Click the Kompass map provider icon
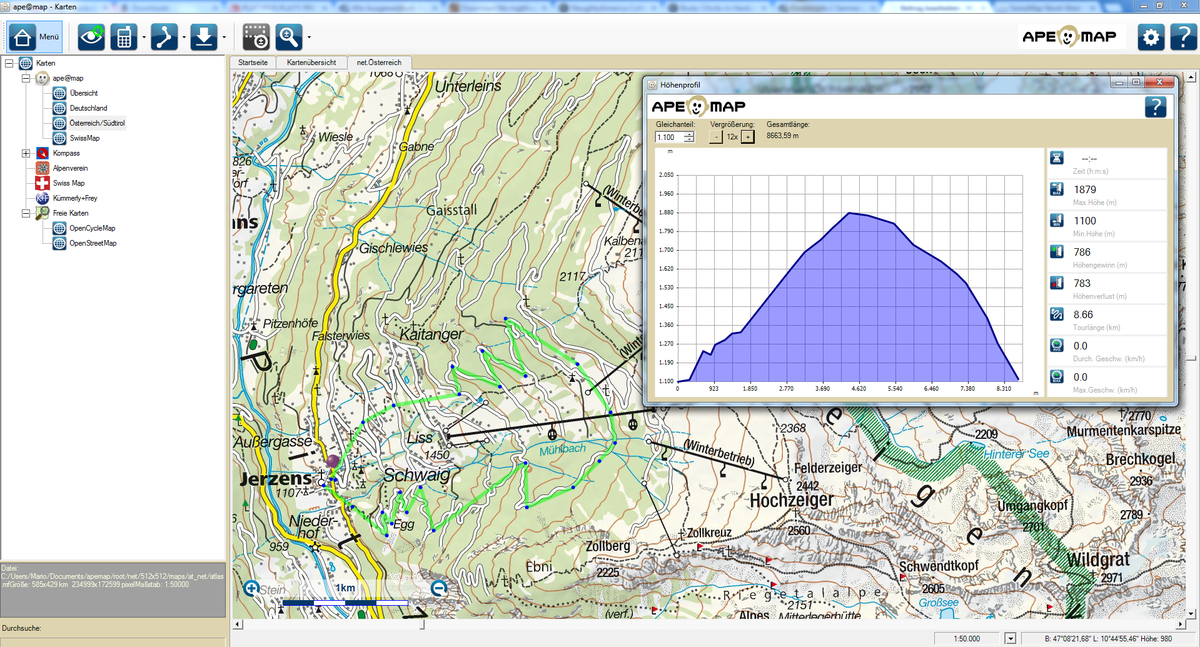 pos(42,153)
